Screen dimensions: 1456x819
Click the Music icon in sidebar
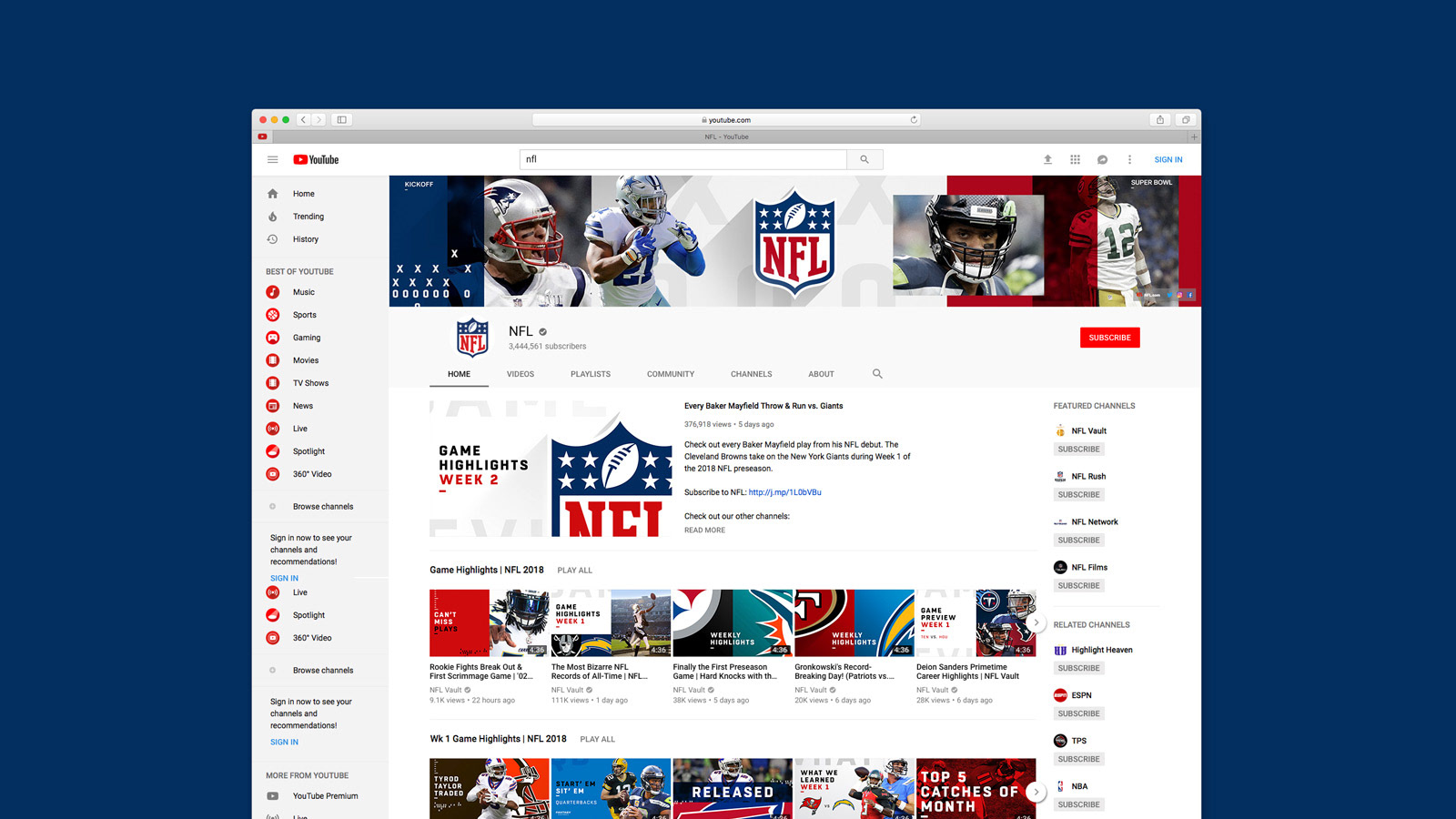[x=272, y=292]
